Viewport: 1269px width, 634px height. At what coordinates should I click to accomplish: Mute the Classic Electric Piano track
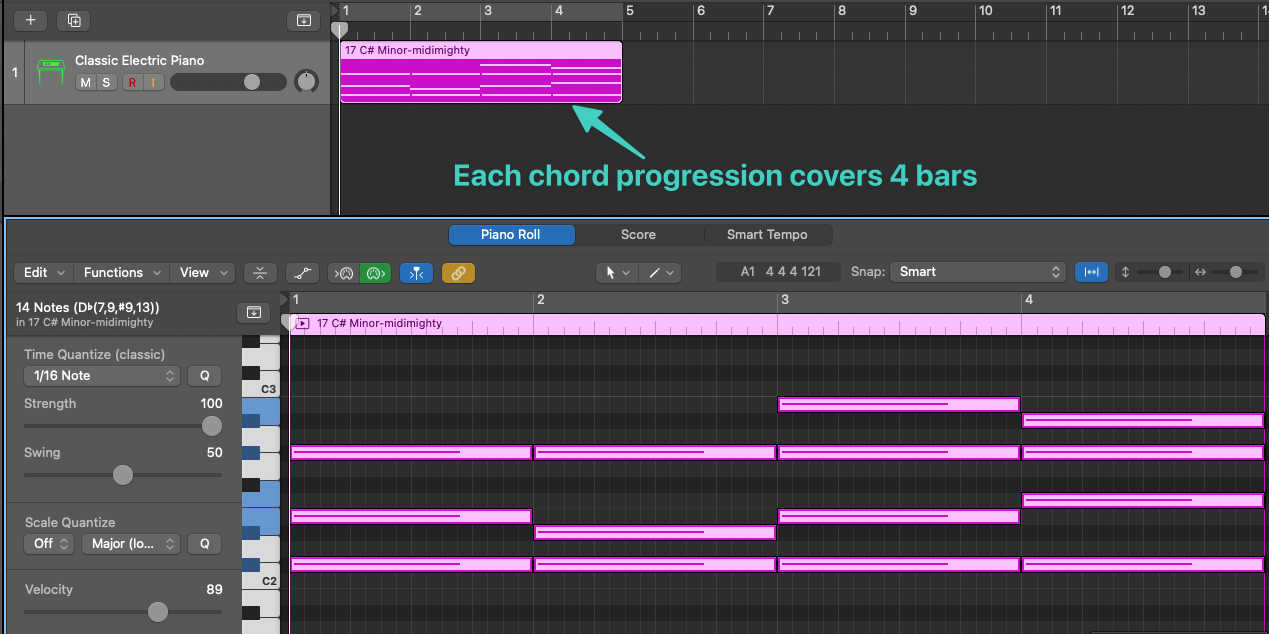(86, 82)
